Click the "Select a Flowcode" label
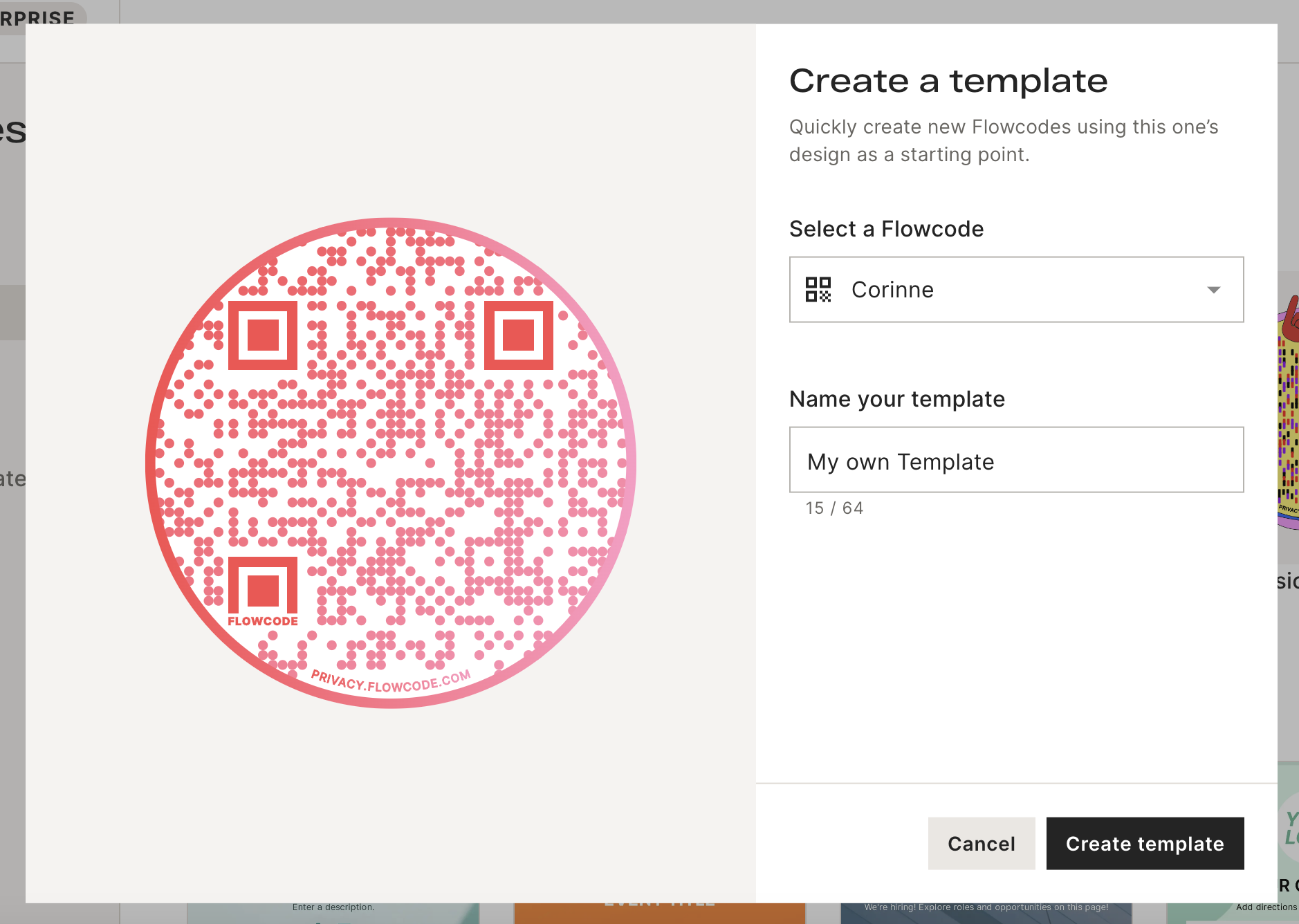 tap(887, 229)
